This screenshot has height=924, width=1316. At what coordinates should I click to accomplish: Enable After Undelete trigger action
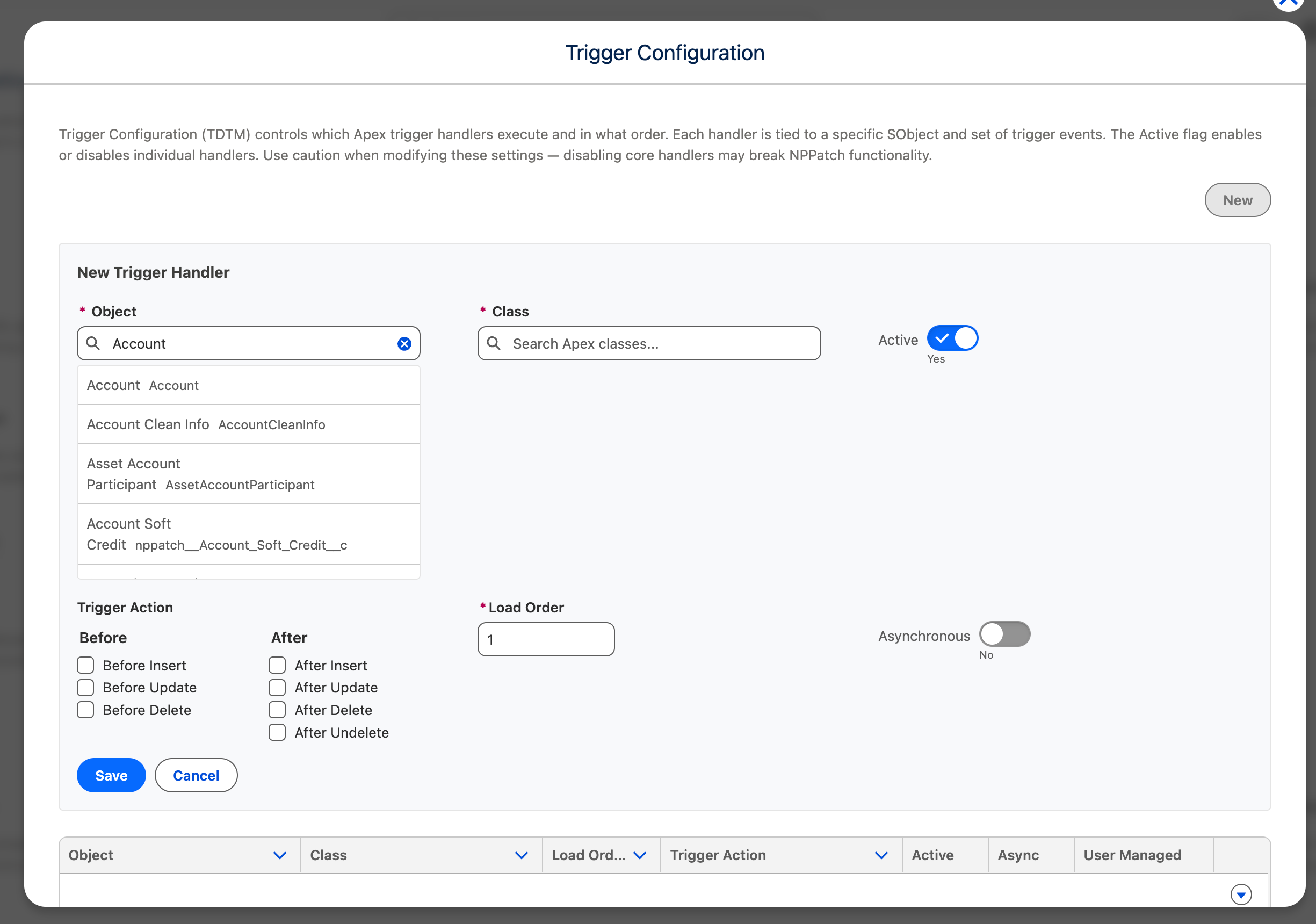click(277, 732)
